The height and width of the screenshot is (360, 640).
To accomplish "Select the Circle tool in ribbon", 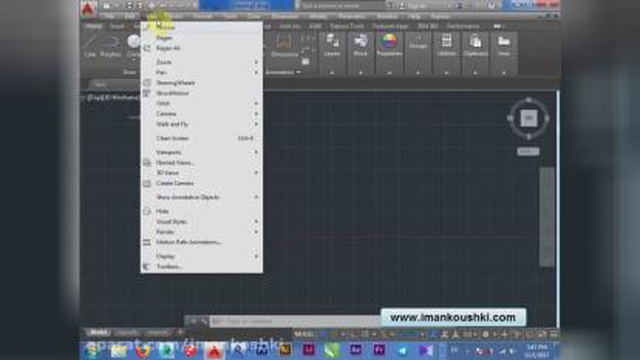I will [x=133, y=46].
